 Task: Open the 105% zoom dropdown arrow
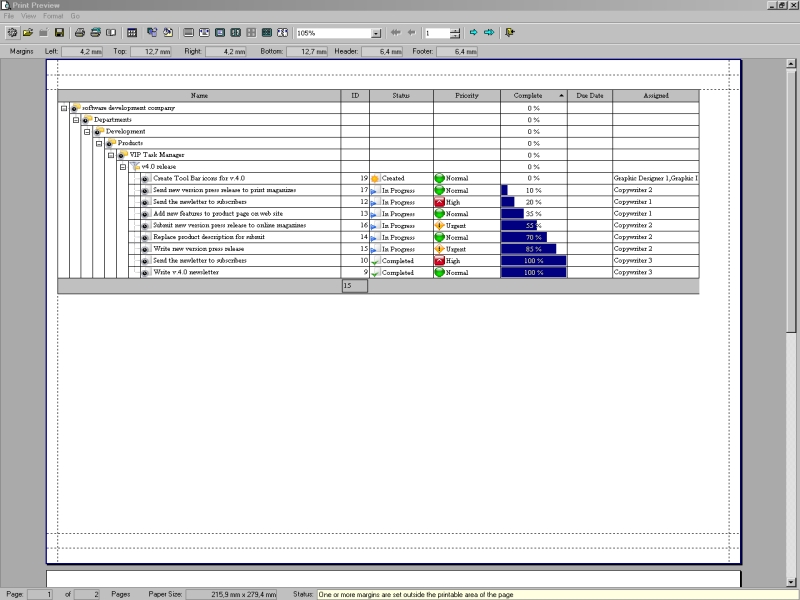(376, 33)
